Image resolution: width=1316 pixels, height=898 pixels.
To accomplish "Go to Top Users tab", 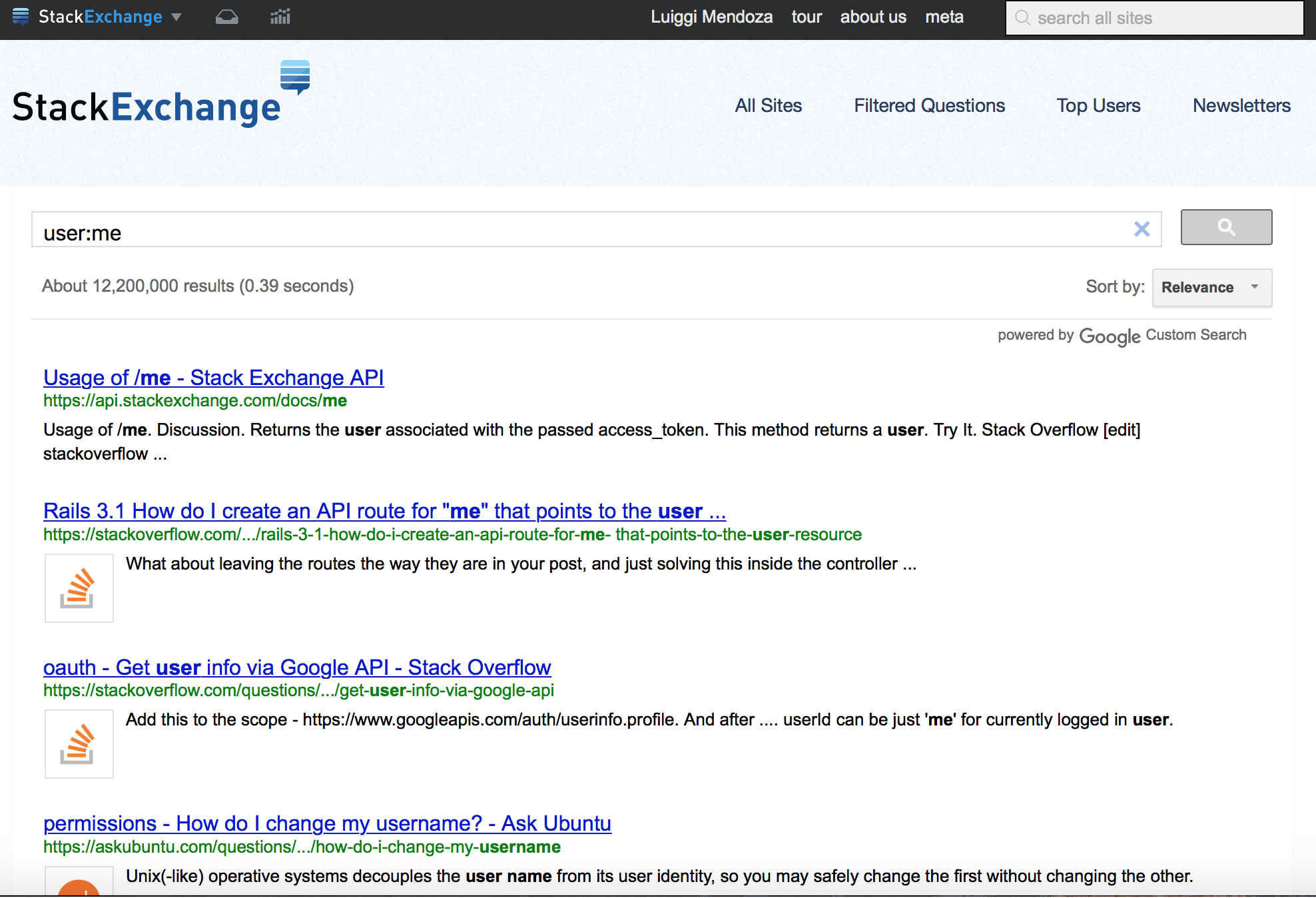I will [1098, 106].
